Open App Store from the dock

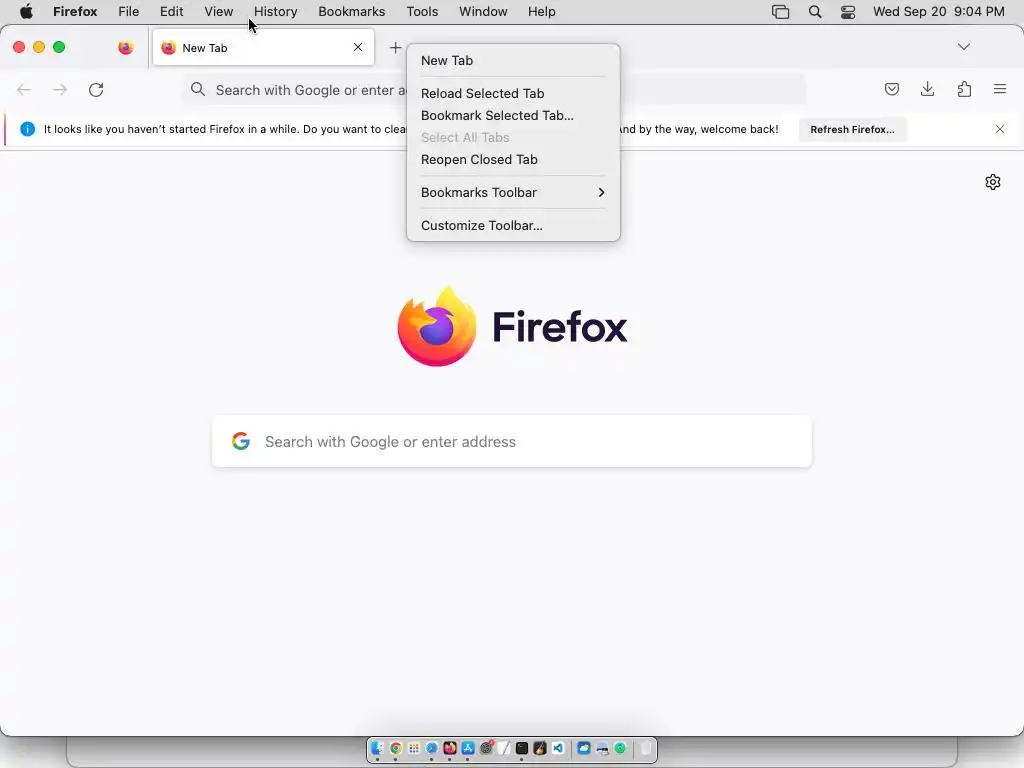[x=468, y=748]
